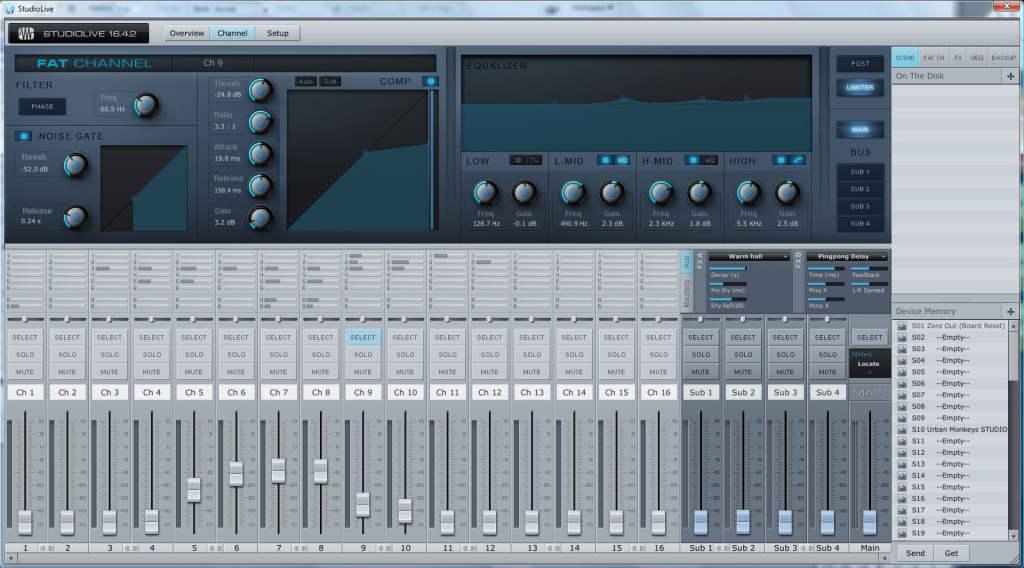Switch to the Channel tab
This screenshot has width=1024, height=568.
(232, 33)
